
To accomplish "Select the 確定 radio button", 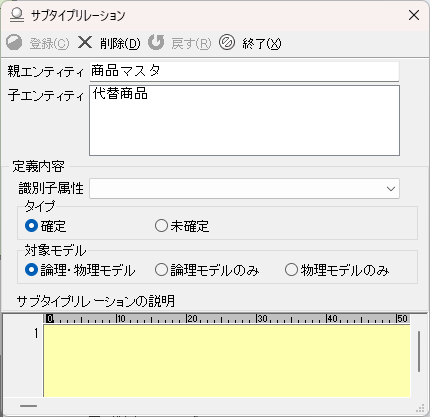I will pos(31,226).
